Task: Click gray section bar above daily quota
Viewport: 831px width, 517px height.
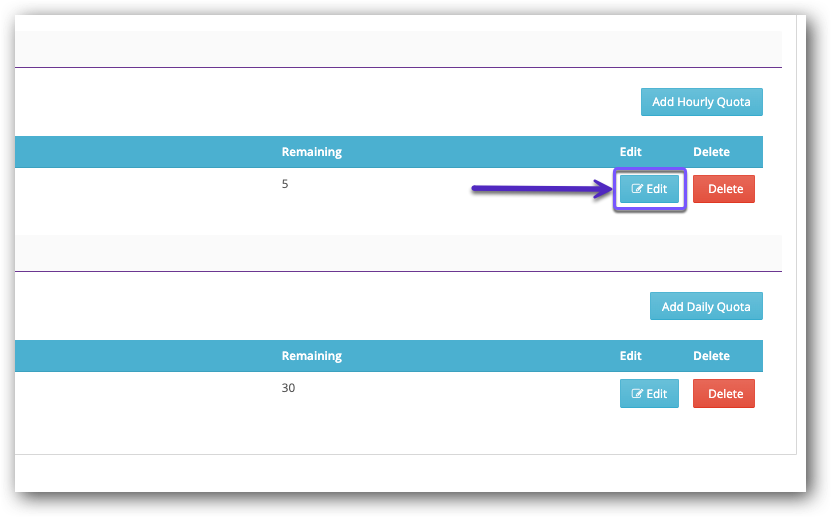Action: (x=398, y=252)
